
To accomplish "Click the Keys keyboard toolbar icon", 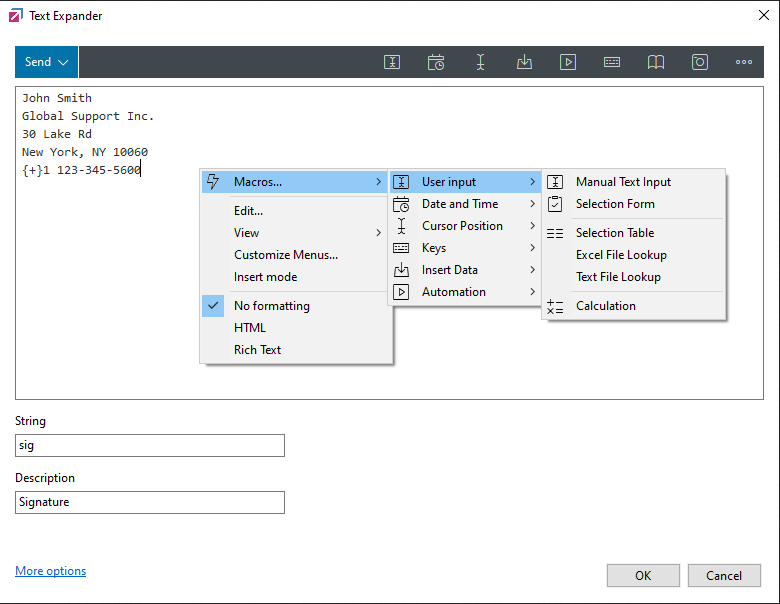I will click(x=612, y=62).
